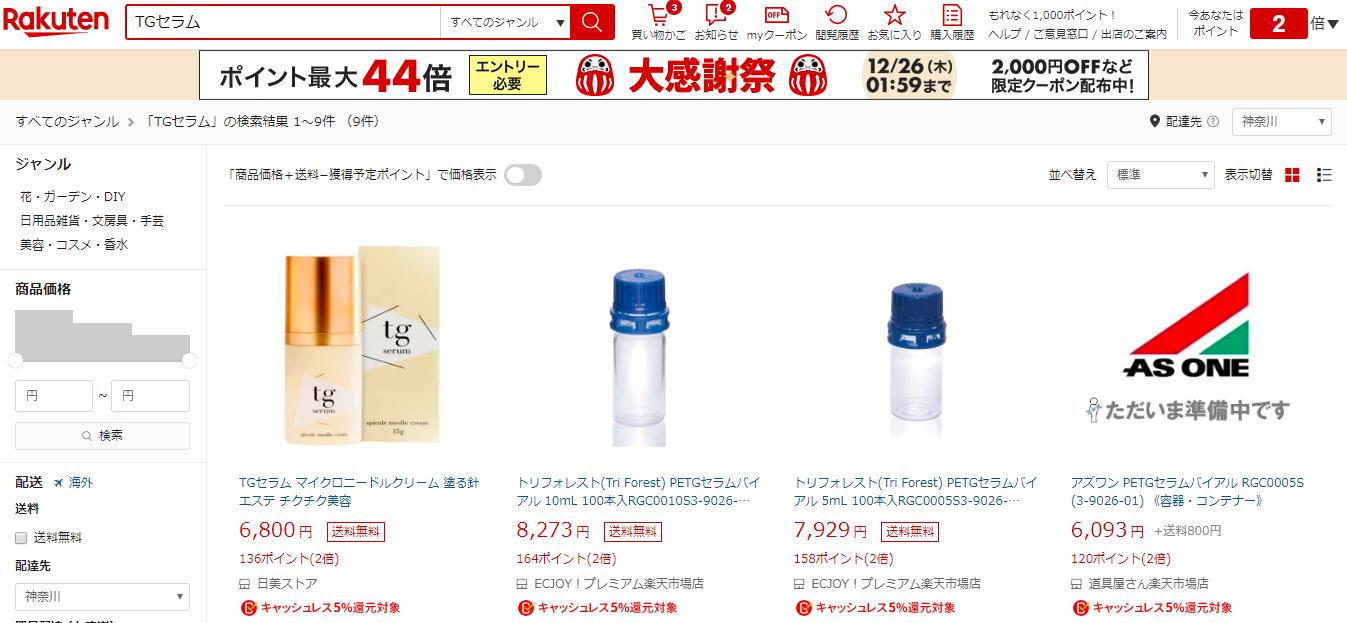Open the すべてのジャンル genre dropdown
The image size is (1347, 623).
point(505,22)
